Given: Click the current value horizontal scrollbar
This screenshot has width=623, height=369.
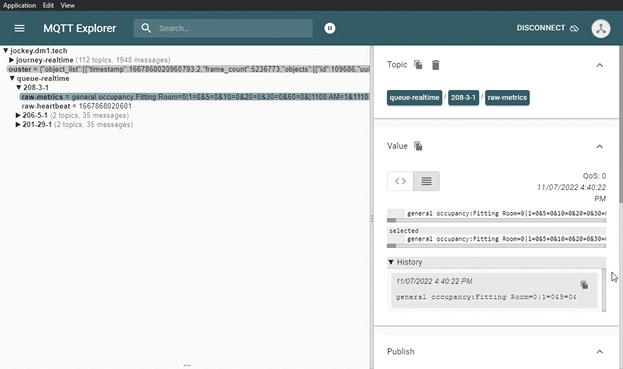Looking at the screenshot, I should pos(496,220).
